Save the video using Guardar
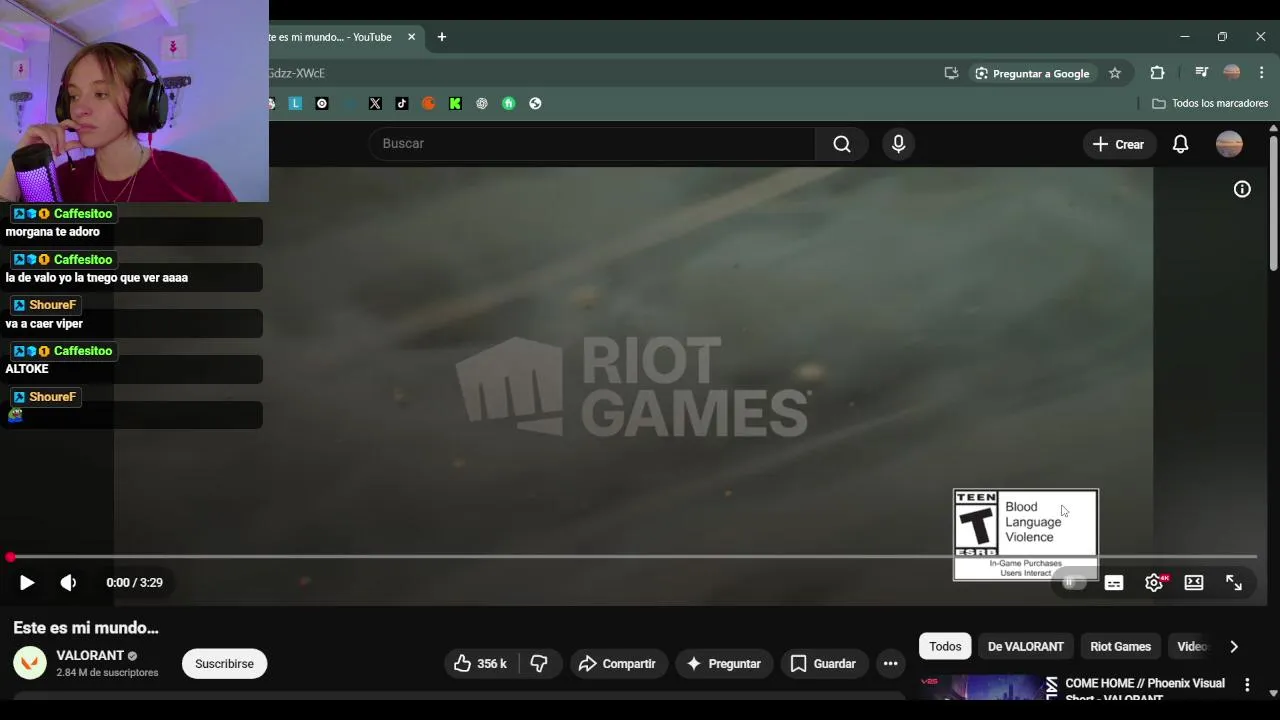Image resolution: width=1280 pixels, height=720 pixels. click(824, 664)
